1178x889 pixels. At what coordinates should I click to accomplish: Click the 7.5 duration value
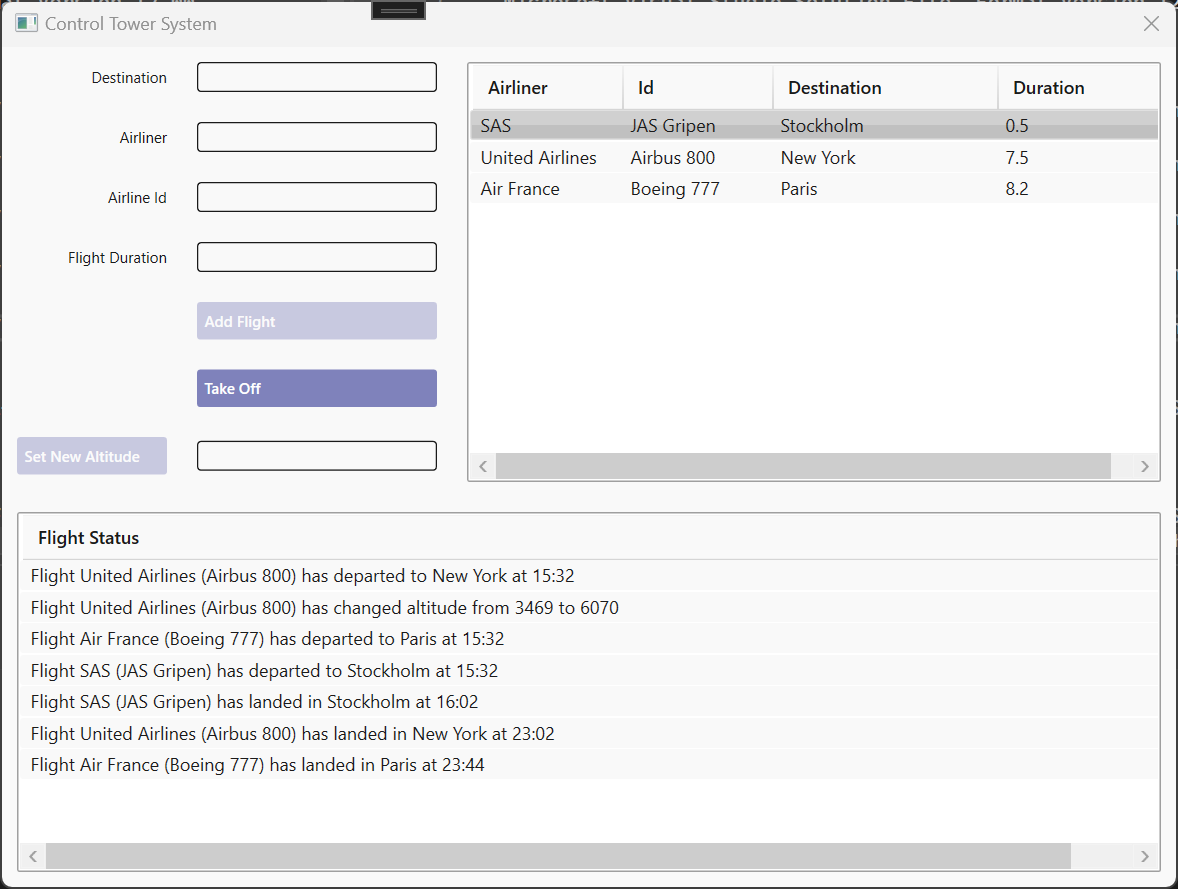click(x=1016, y=158)
